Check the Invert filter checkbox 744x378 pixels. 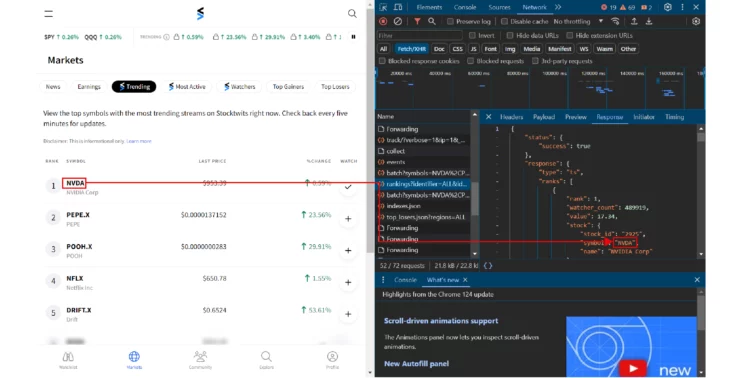472,36
